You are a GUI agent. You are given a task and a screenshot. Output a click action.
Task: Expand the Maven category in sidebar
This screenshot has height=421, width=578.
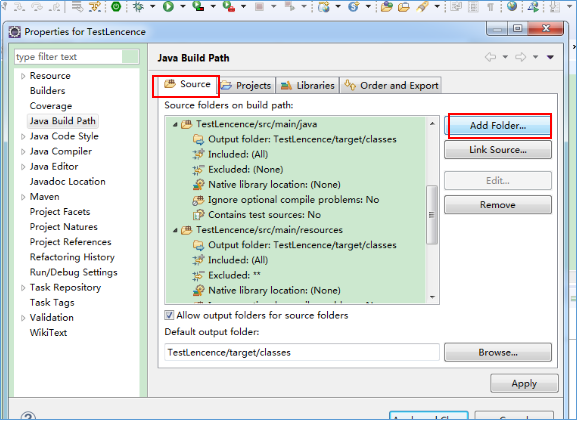pos(23,197)
